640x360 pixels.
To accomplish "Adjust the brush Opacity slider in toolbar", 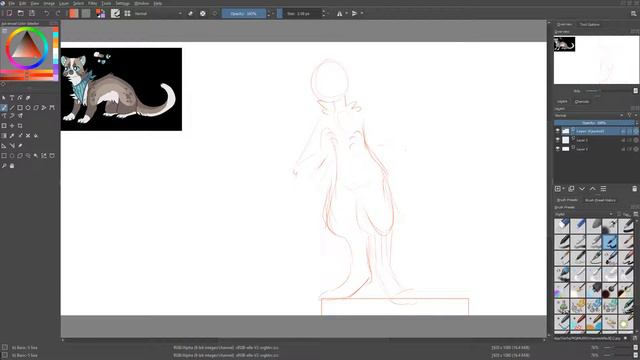I will [244, 13].
